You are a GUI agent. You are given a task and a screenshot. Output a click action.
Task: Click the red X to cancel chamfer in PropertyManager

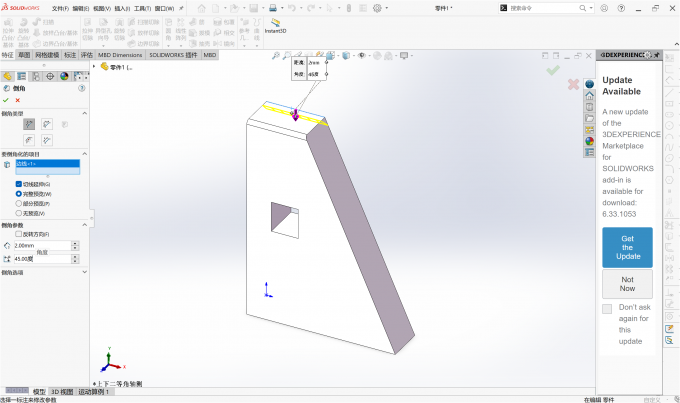pyautogui.click(x=18, y=100)
